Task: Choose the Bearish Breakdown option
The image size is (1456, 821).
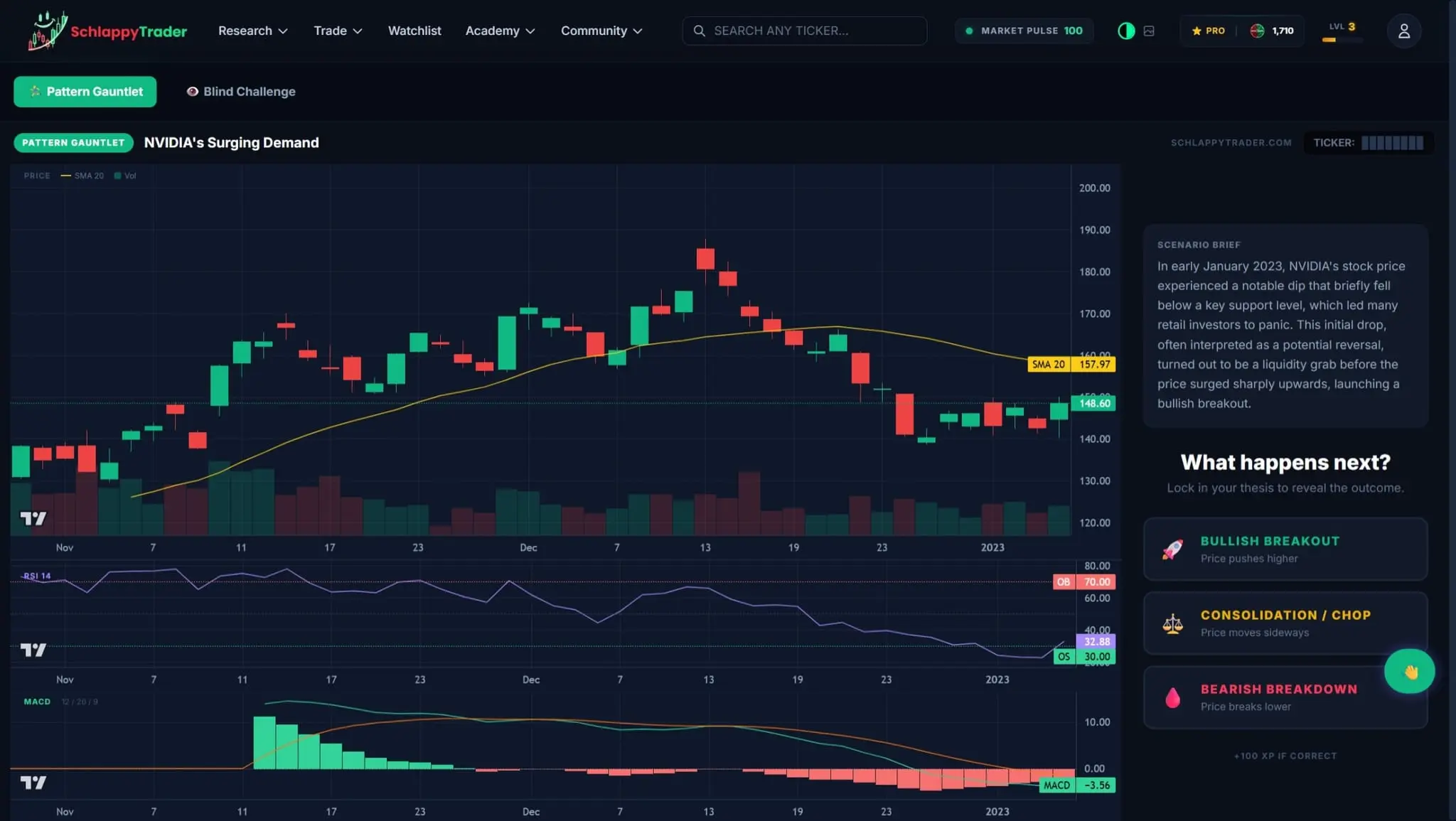Action: [1285, 697]
